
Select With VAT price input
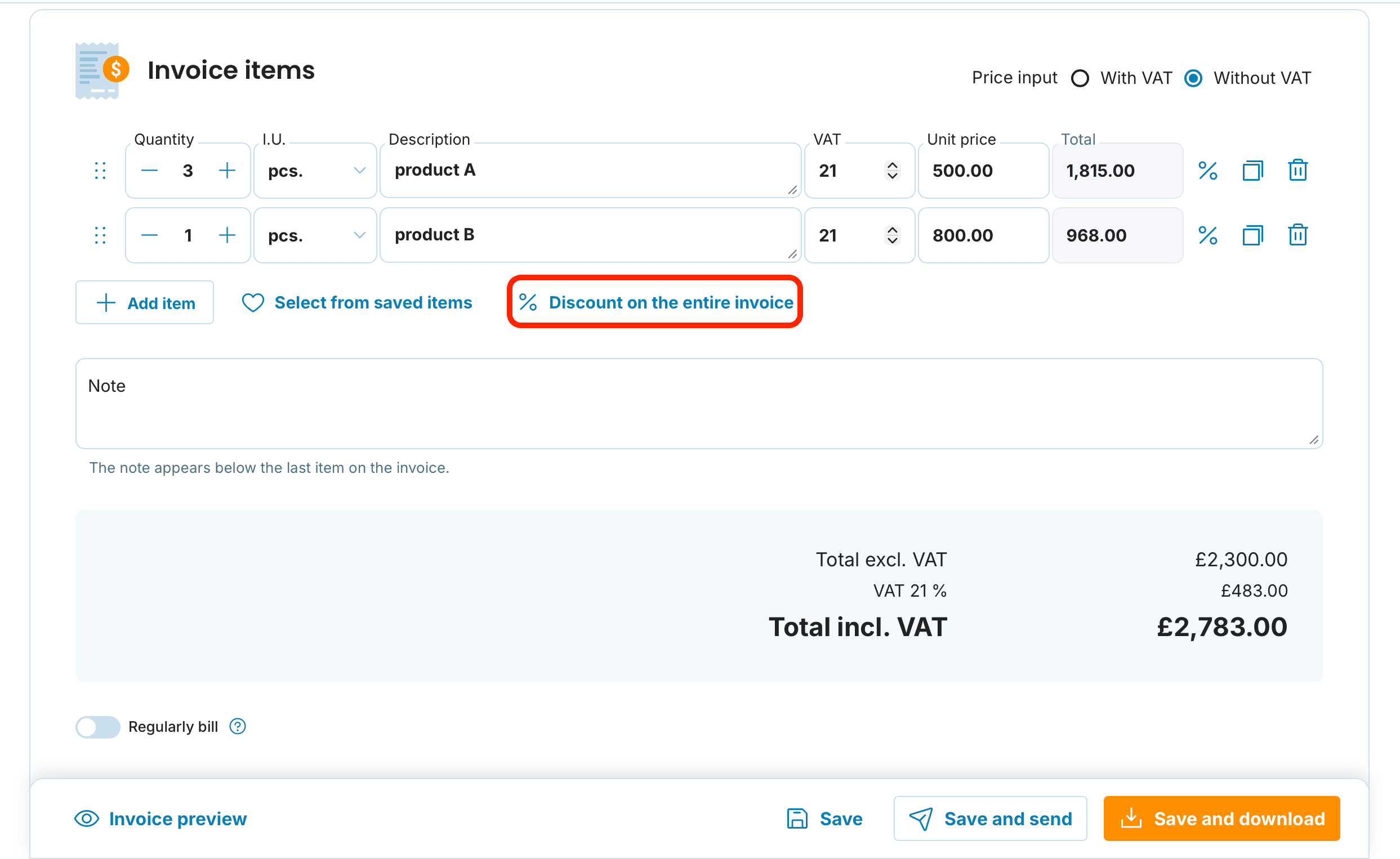[1080, 78]
